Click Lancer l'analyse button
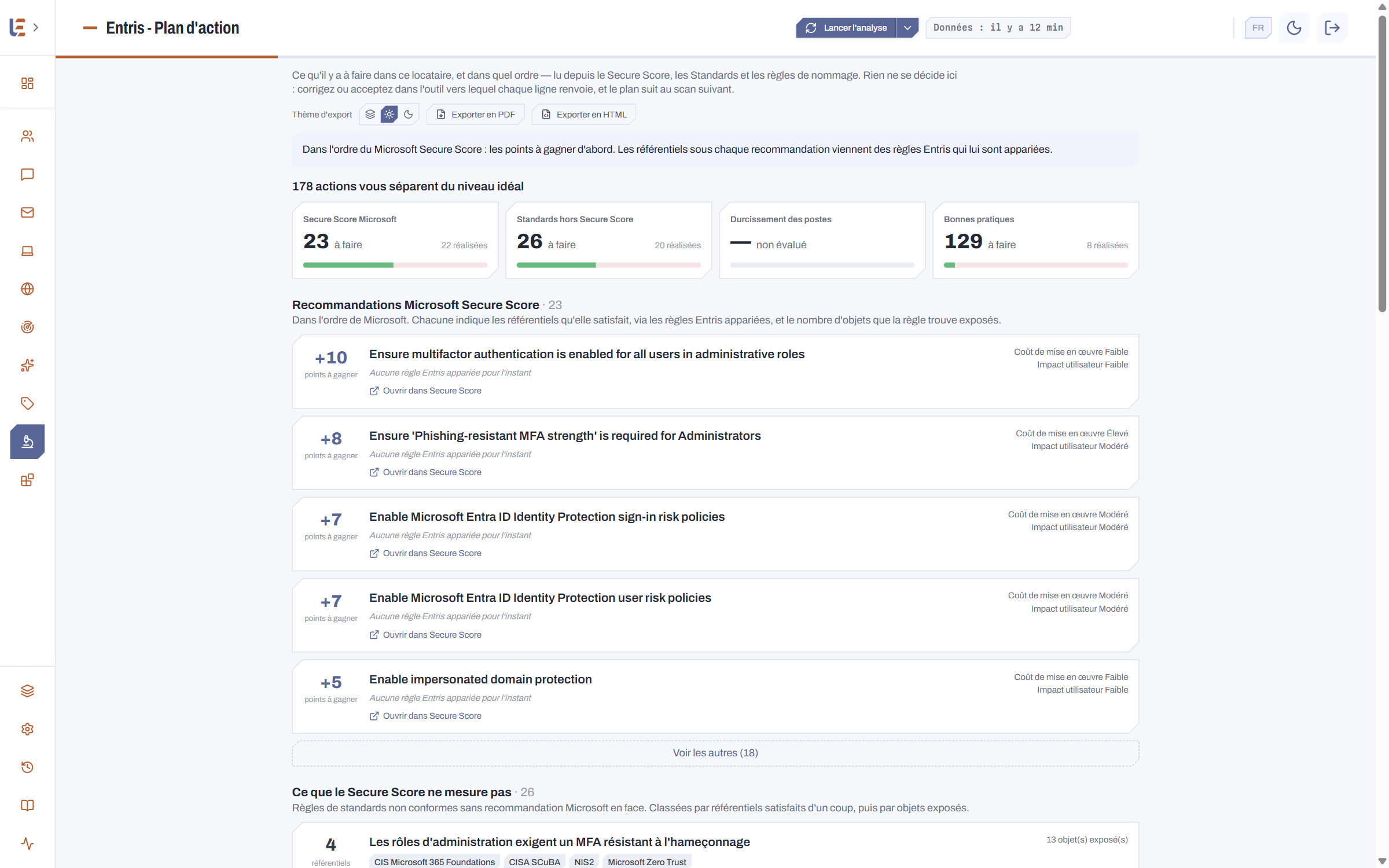The height and width of the screenshot is (868, 1389). 846,28
